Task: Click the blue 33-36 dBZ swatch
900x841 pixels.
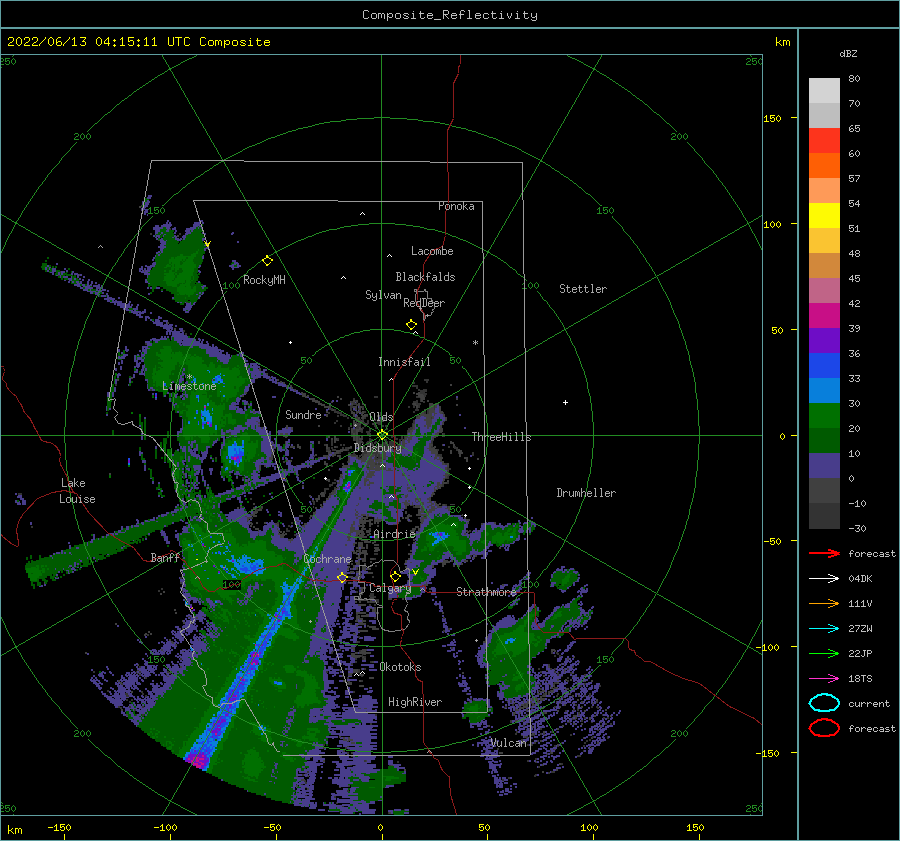Action: click(x=824, y=365)
